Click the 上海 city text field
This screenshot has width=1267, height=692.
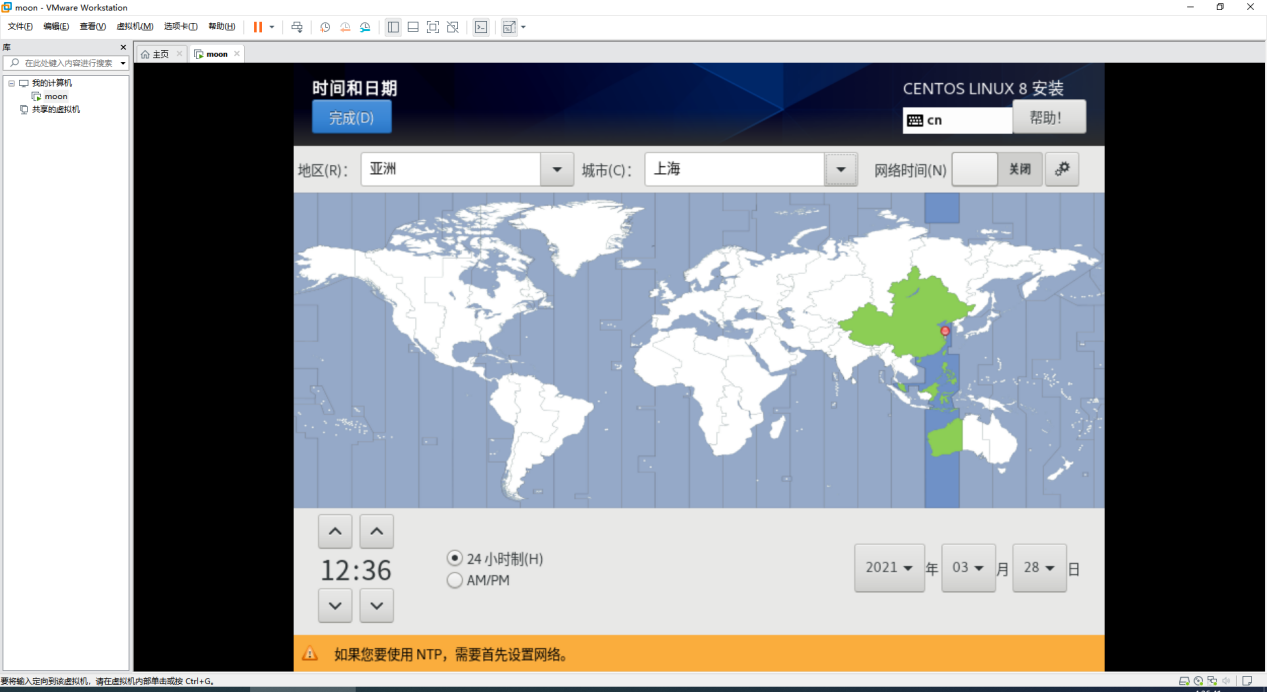(x=735, y=169)
